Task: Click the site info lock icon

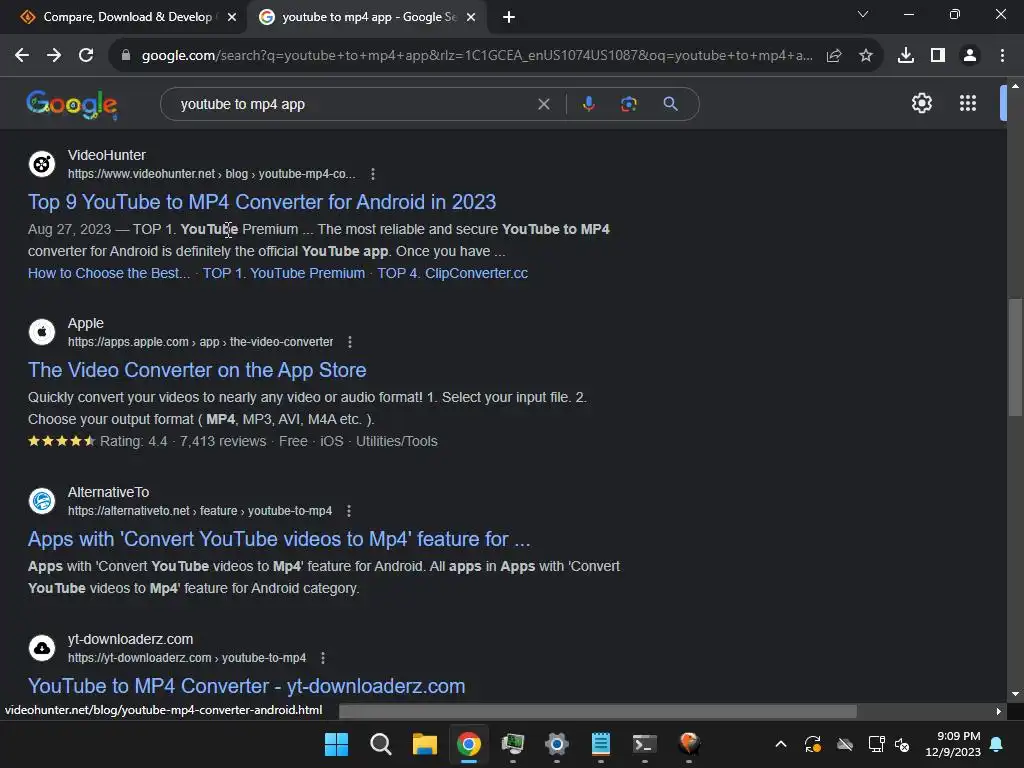Action: 125,56
